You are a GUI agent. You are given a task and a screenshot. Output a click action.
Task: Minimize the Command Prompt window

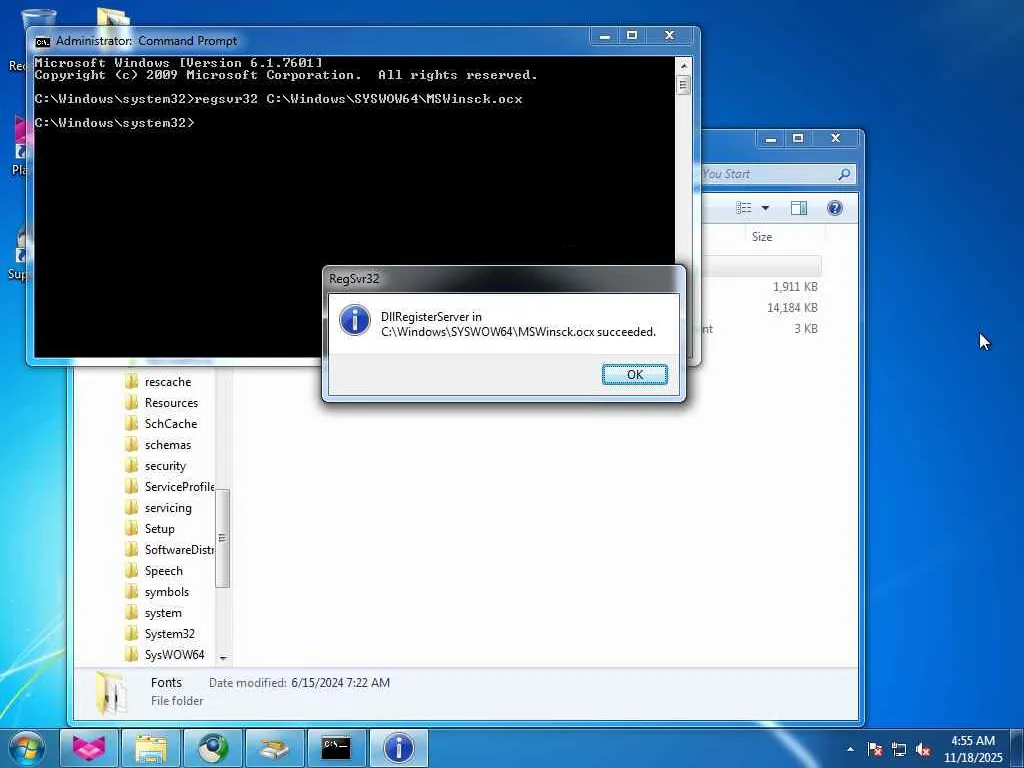[605, 36]
